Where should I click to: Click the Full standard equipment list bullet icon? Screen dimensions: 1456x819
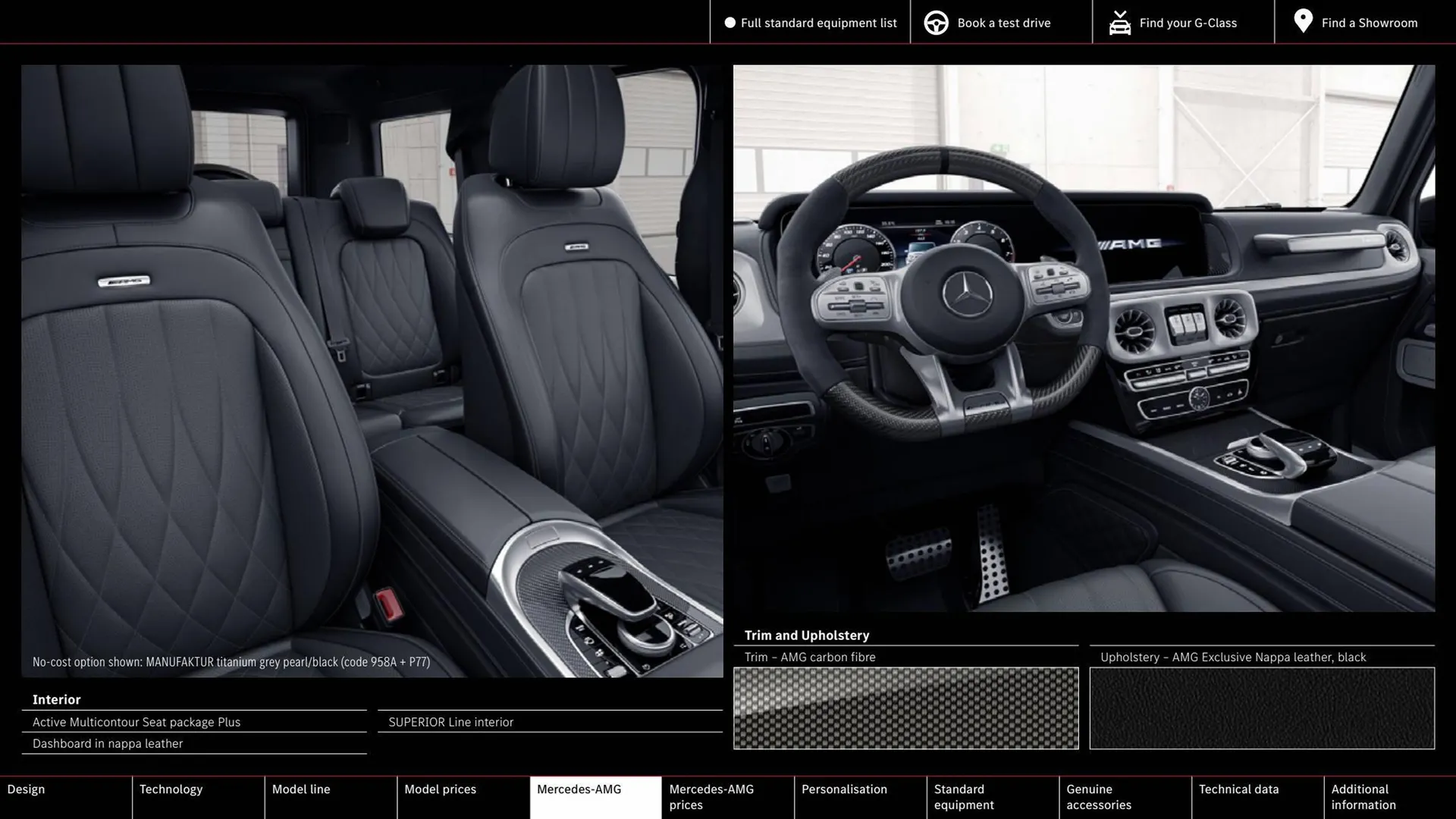[729, 22]
